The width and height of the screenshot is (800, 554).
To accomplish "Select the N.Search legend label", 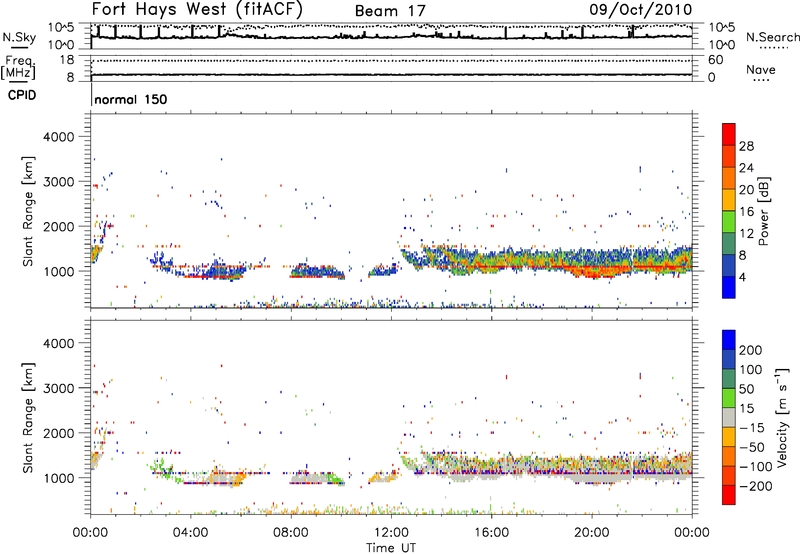I will (772, 37).
